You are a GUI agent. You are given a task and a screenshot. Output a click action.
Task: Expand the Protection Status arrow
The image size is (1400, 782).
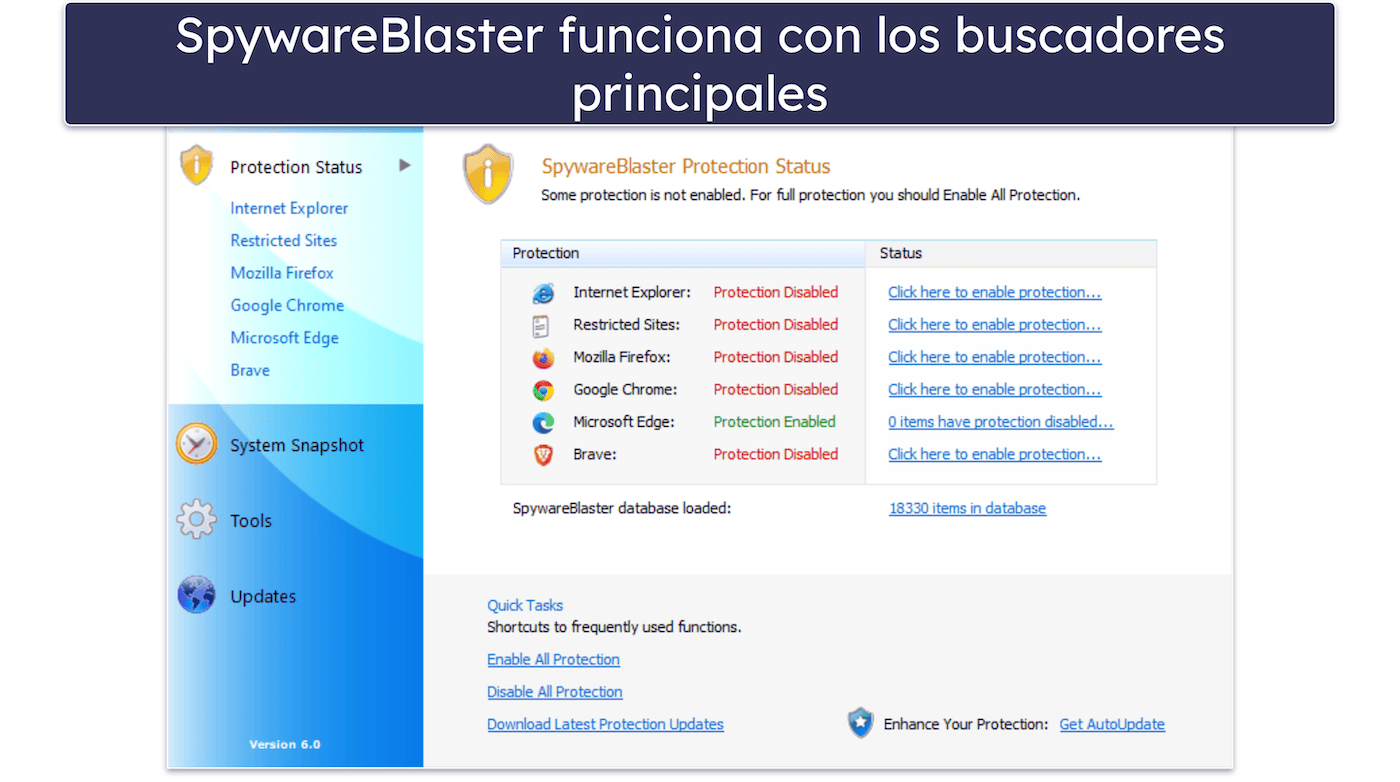point(405,165)
